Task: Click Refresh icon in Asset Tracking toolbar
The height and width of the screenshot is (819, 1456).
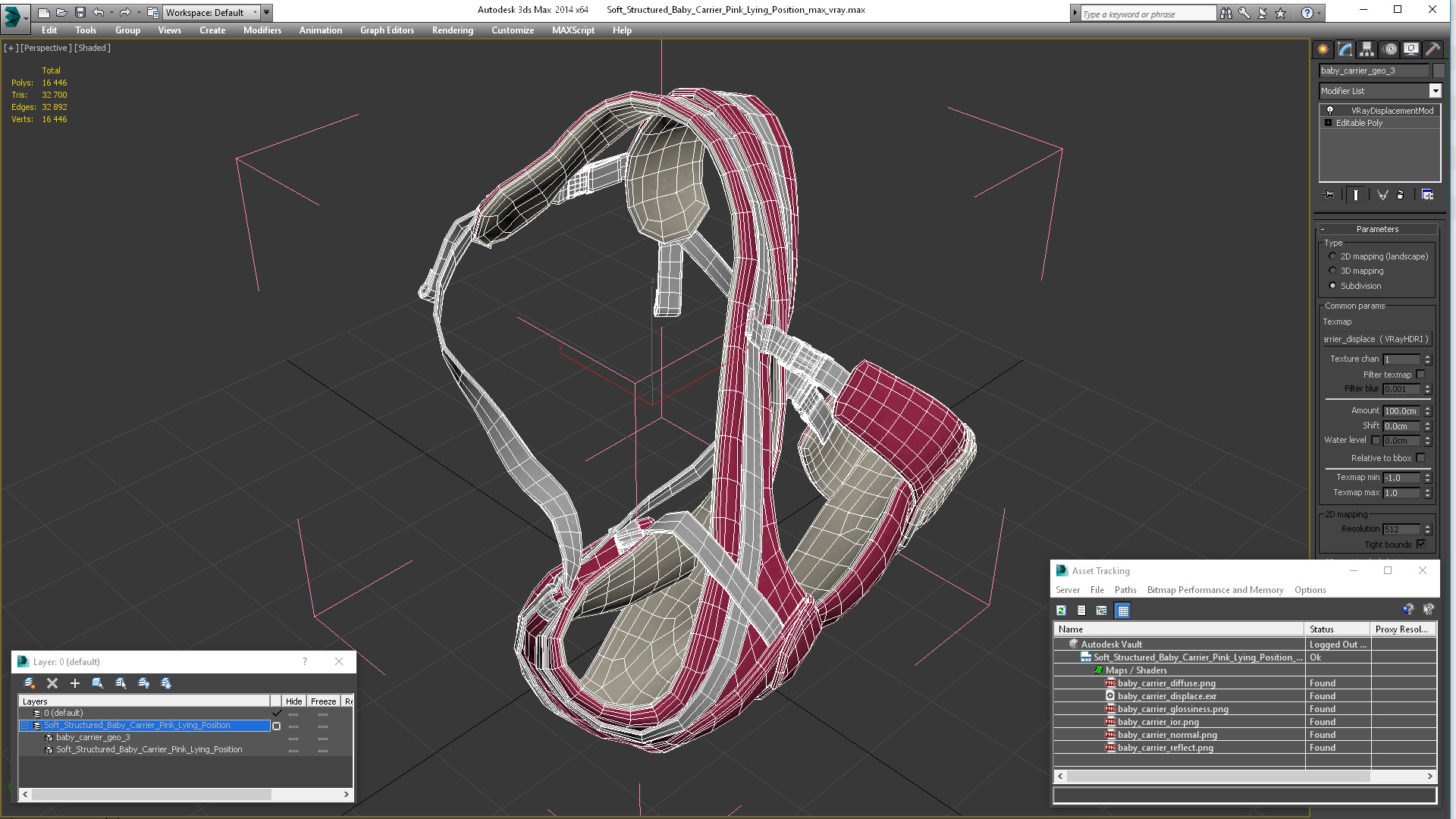Action: click(x=1061, y=610)
